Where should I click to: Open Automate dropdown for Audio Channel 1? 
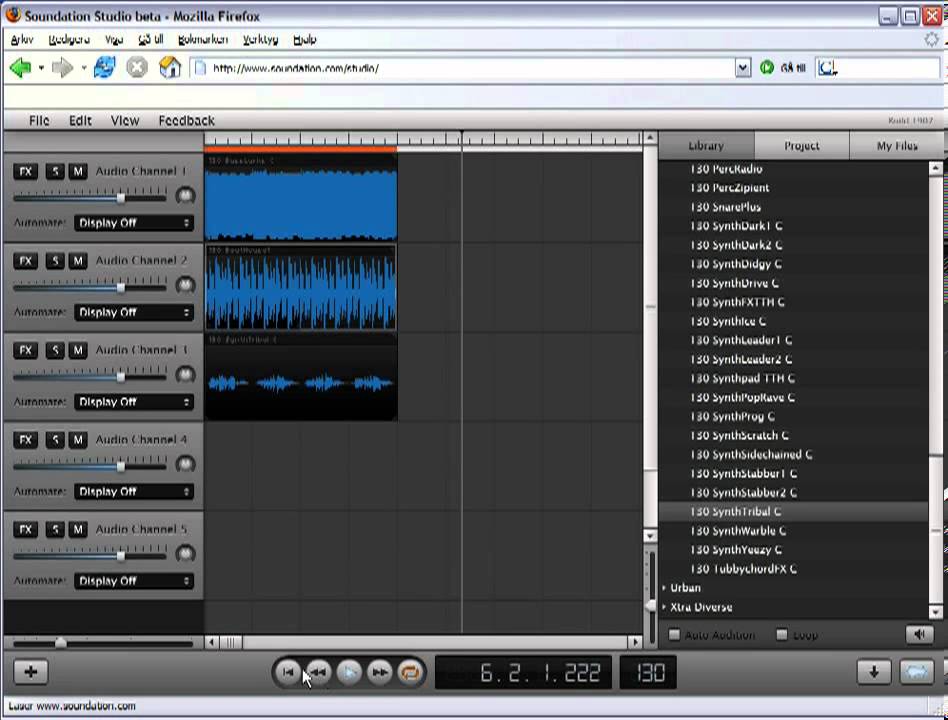click(134, 223)
